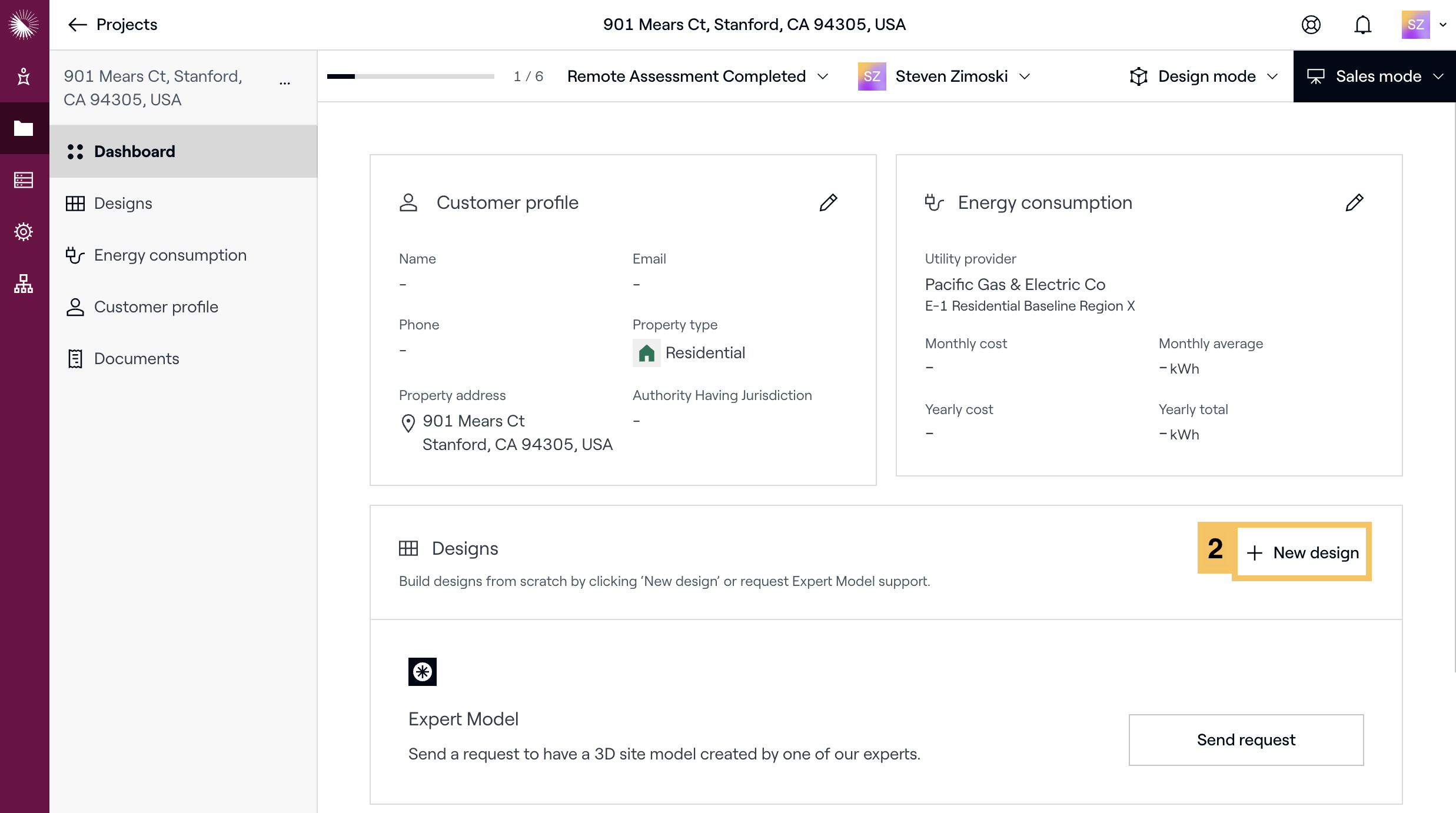Expand the Design mode dropdown
Viewport: 1456px width, 813px height.
[x=1204, y=76]
